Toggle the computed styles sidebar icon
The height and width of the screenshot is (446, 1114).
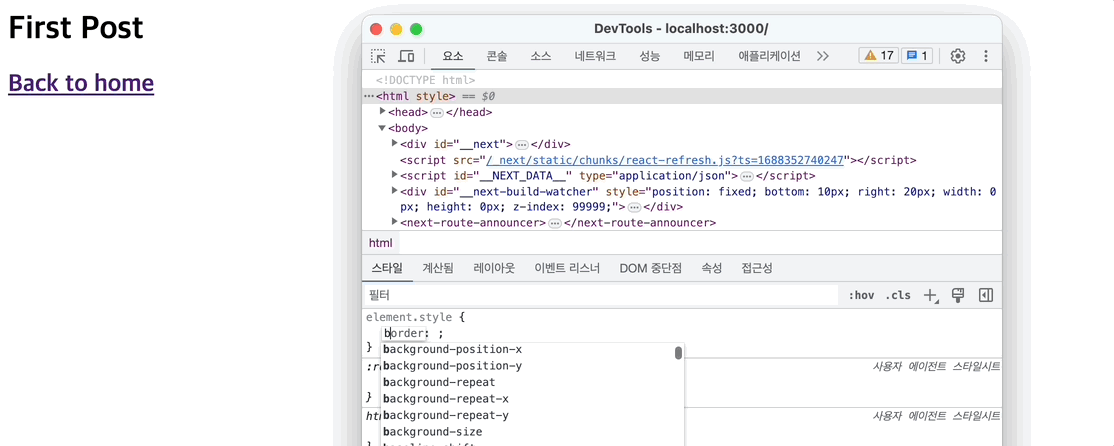coord(985,295)
